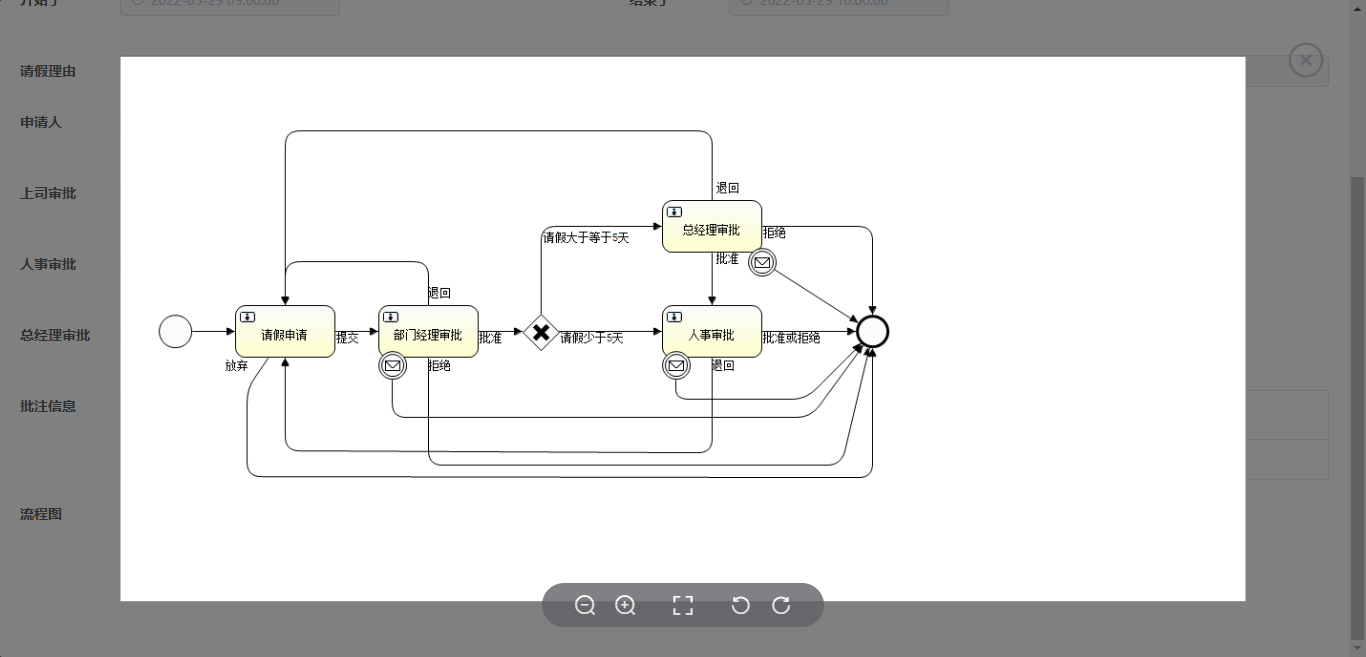Click the 拒绝 label beside 总经理审批
Image resolution: width=1366 pixels, height=657 pixels.
pos(774,233)
